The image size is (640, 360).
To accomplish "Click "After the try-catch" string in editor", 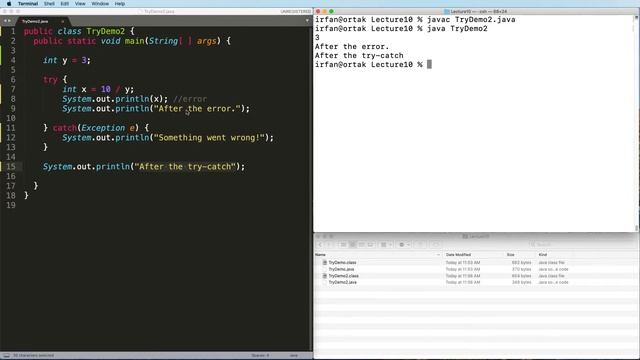I will (185, 167).
